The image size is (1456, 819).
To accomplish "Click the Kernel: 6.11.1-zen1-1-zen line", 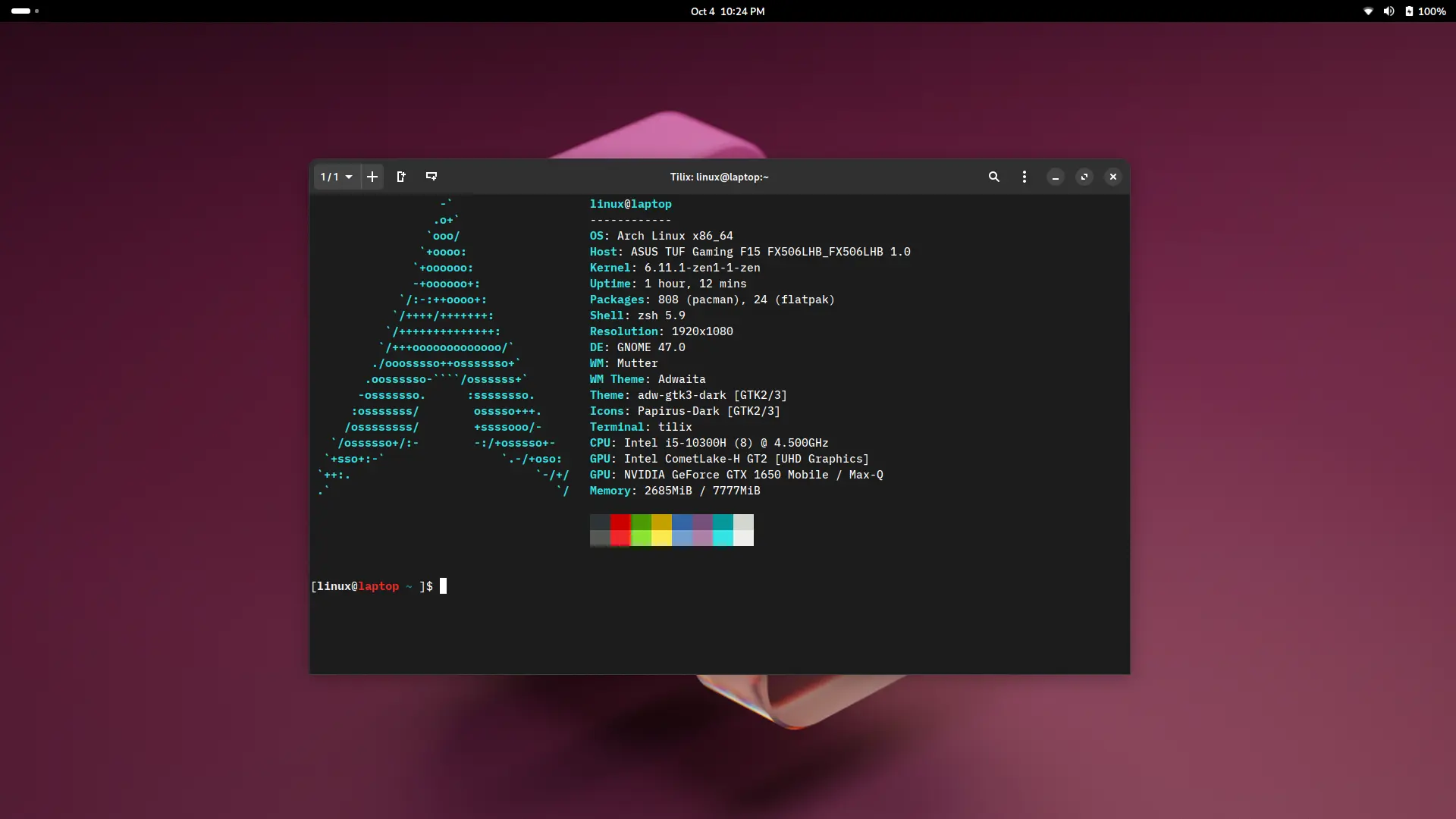I will 675,268.
